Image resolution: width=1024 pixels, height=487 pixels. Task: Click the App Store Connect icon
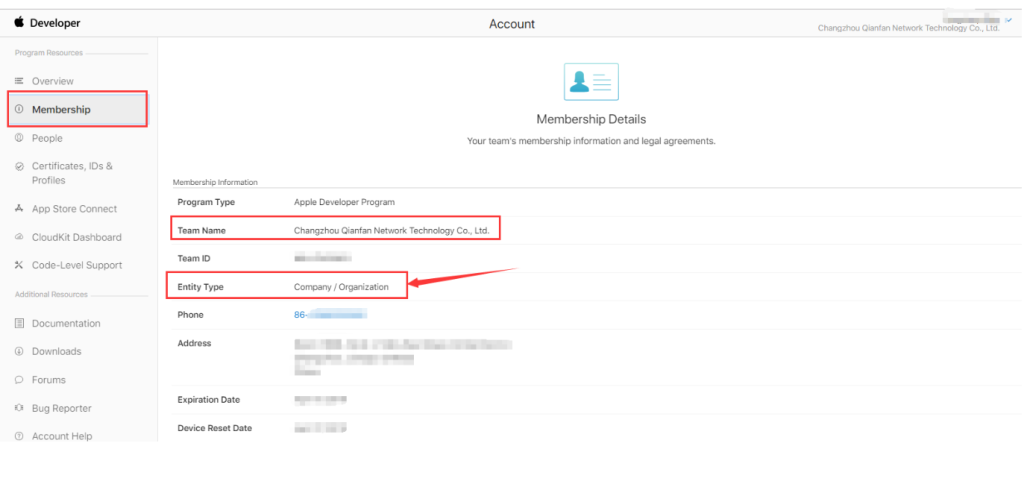[19, 209]
